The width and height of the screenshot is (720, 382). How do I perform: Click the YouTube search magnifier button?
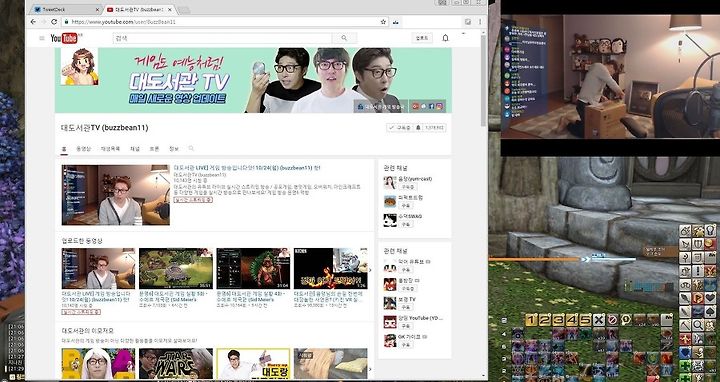(x=344, y=38)
